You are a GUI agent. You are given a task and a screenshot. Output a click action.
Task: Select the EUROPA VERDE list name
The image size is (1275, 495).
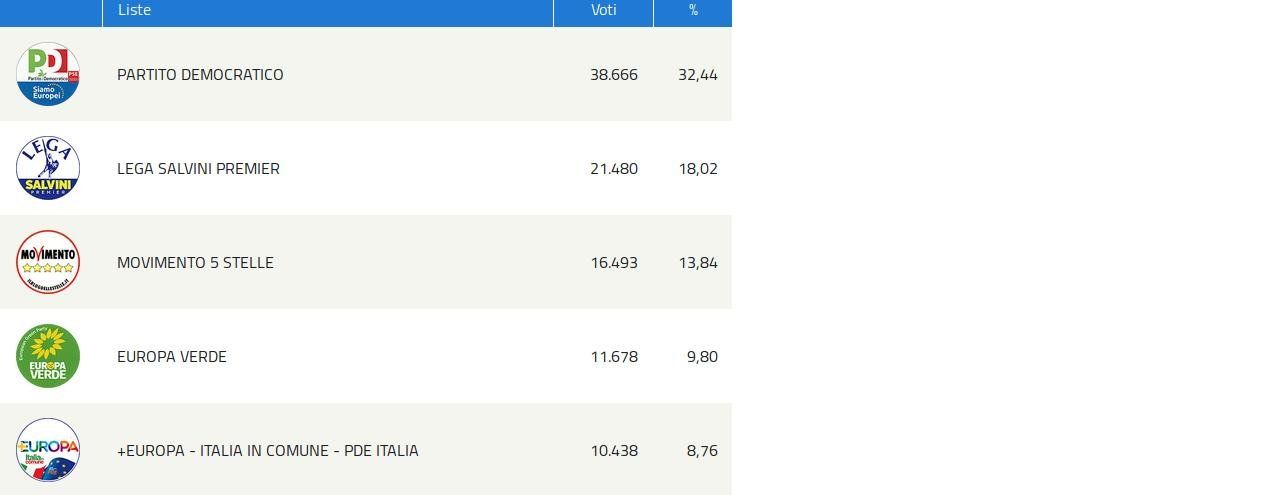(172, 357)
